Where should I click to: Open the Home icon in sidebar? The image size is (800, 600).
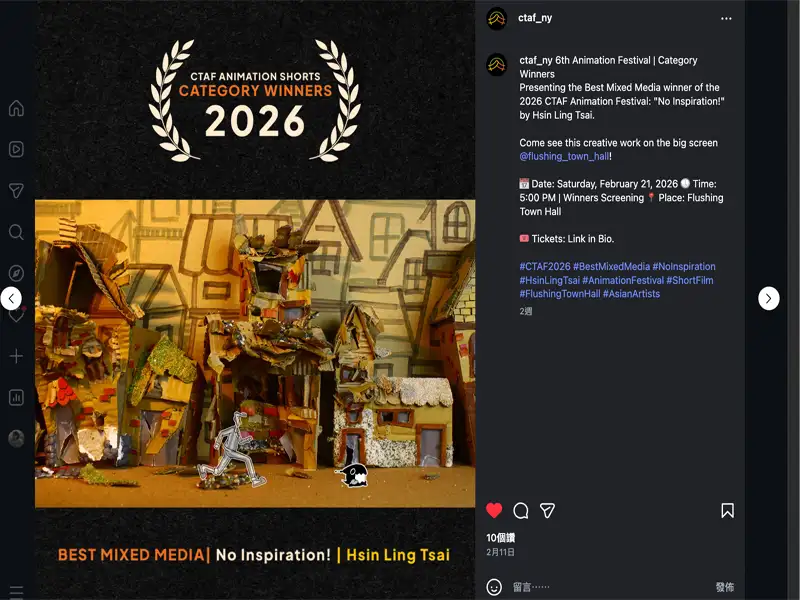tap(16, 108)
